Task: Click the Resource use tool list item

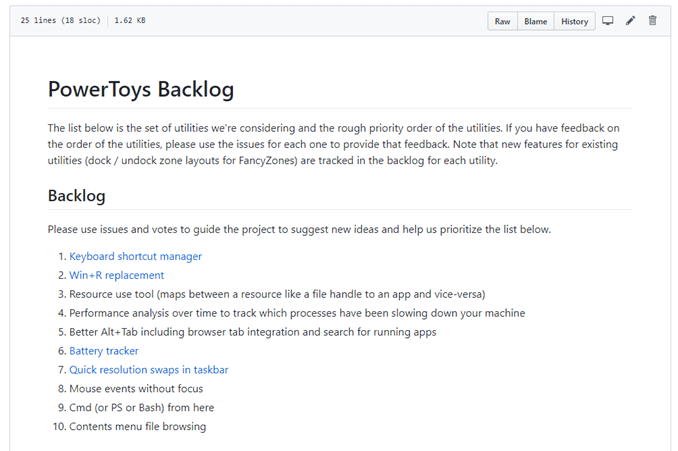Action: click(277, 294)
